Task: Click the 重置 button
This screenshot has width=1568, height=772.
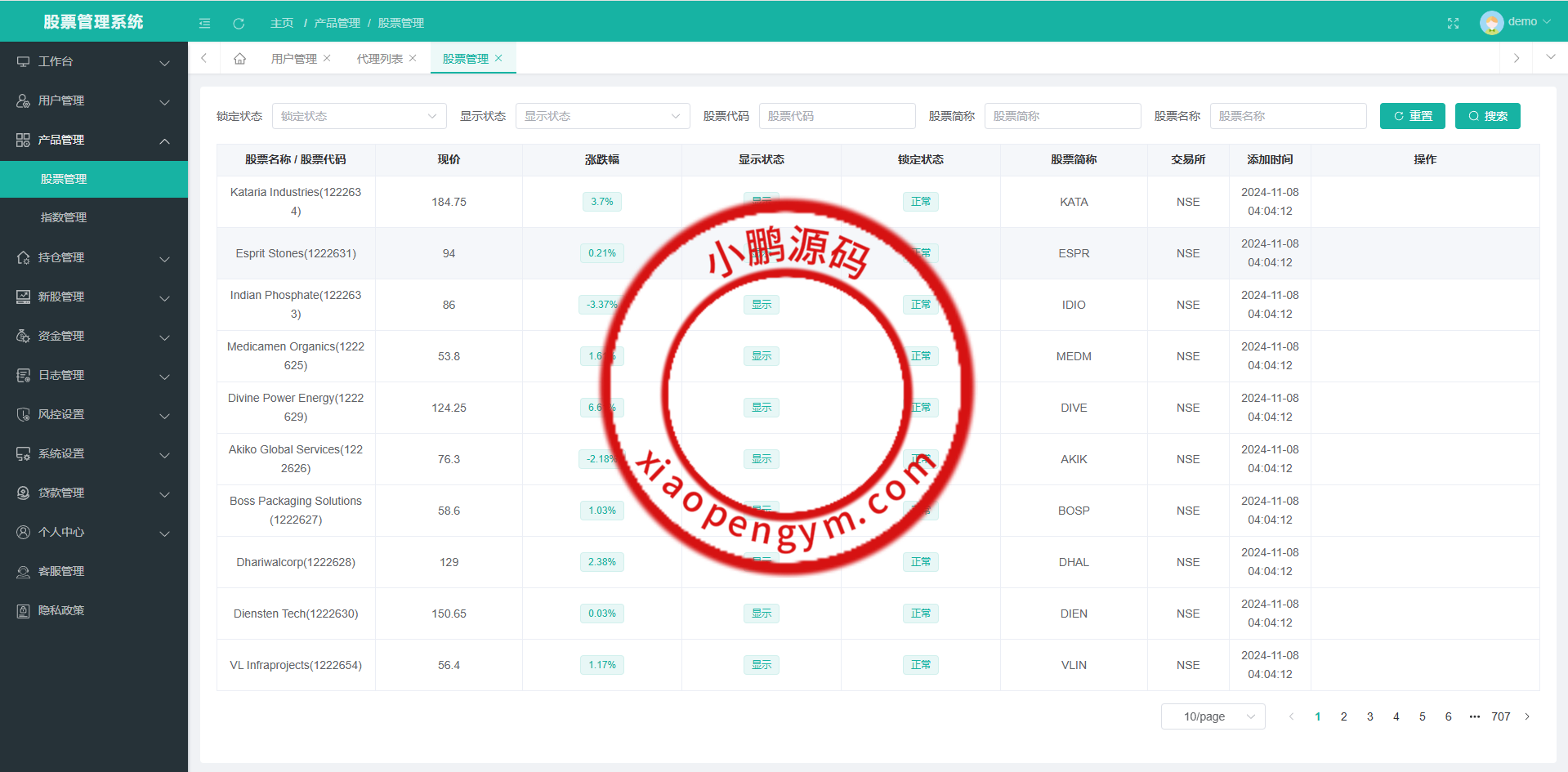Action: tap(1412, 116)
